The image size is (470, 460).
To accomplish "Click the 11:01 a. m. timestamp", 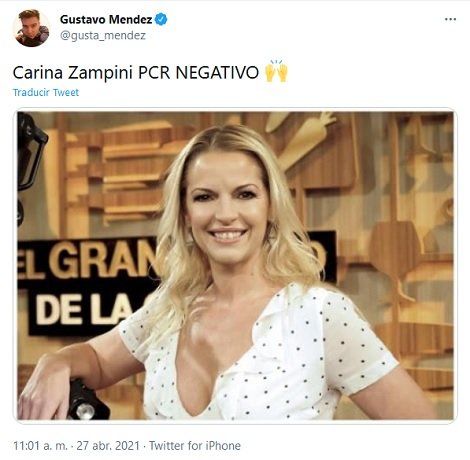I will (x=40, y=446).
